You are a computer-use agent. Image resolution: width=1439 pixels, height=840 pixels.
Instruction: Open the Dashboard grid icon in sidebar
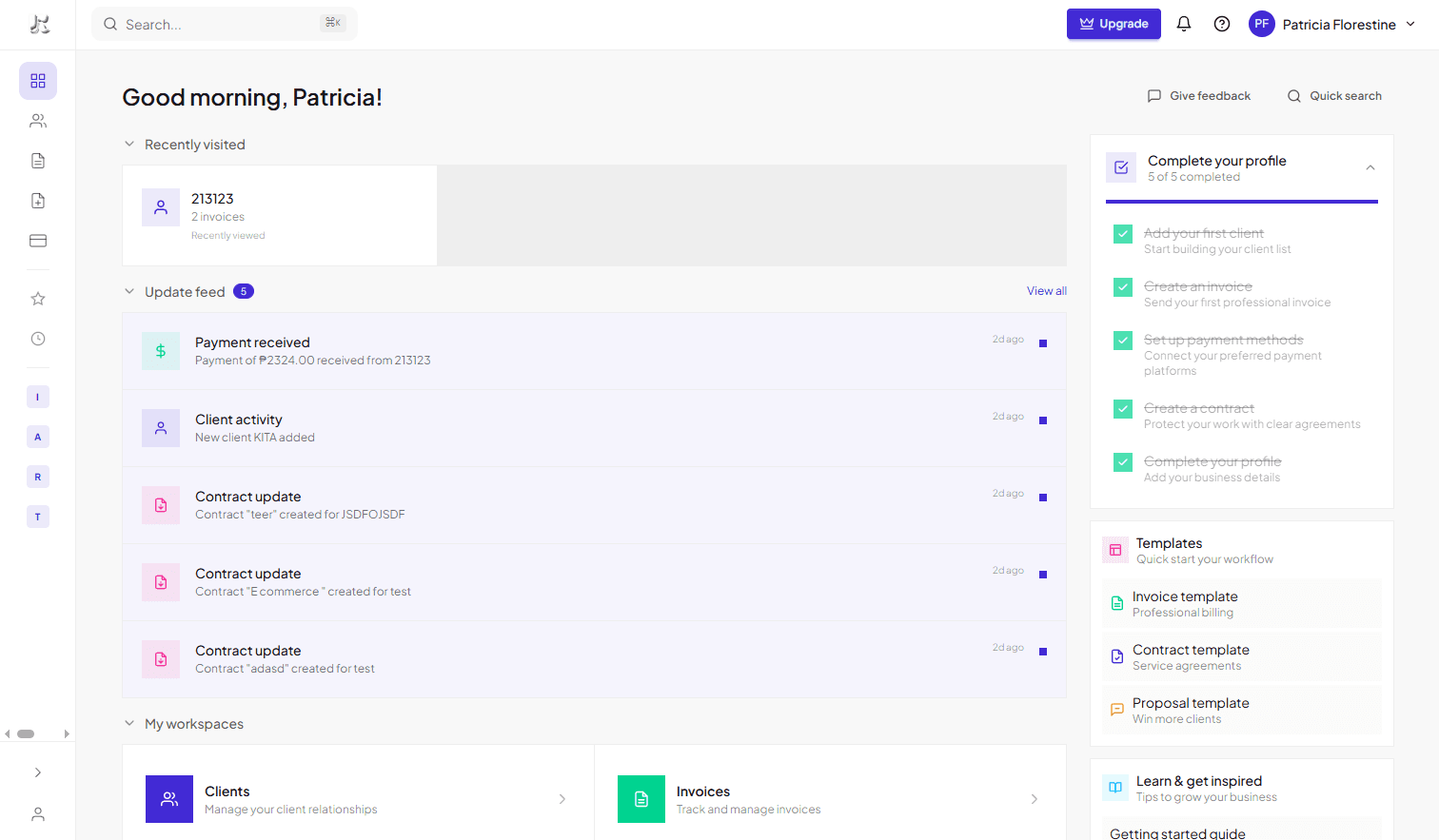point(38,81)
